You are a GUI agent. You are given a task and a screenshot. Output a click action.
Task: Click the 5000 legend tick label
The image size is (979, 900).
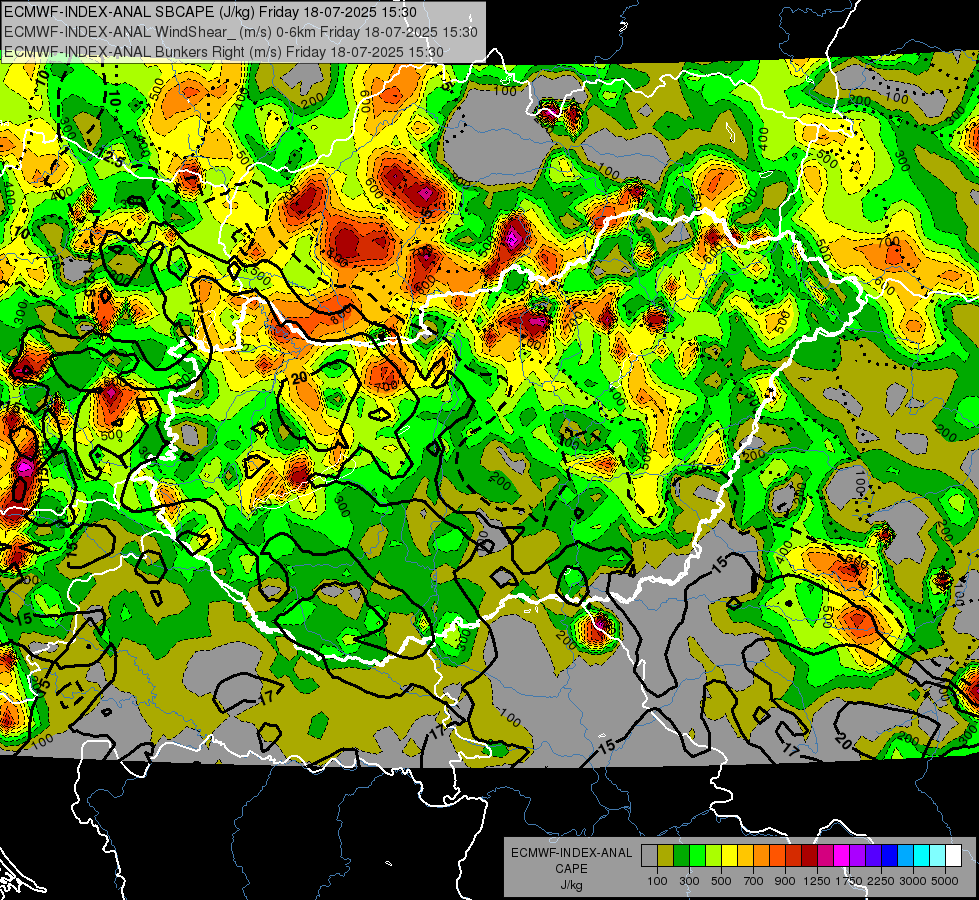pos(945,881)
